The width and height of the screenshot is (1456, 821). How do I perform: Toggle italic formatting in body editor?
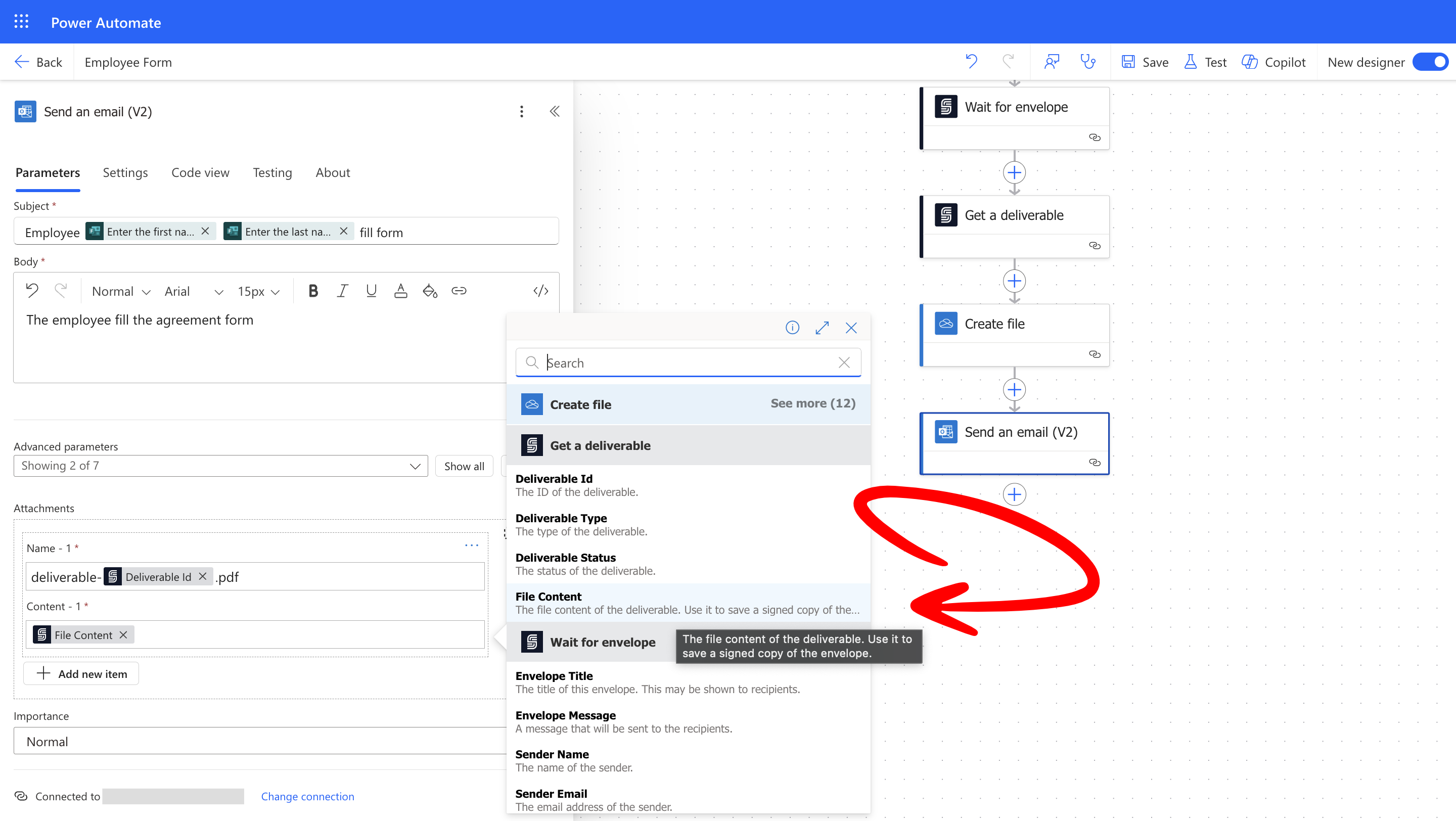(342, 291)
